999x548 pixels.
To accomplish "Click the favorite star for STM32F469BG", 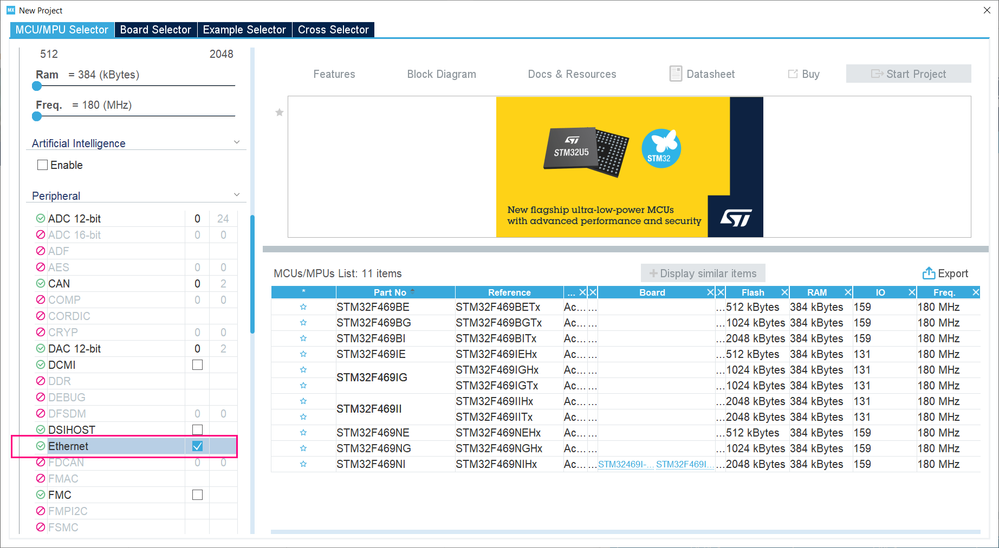I will pos(303,323).
